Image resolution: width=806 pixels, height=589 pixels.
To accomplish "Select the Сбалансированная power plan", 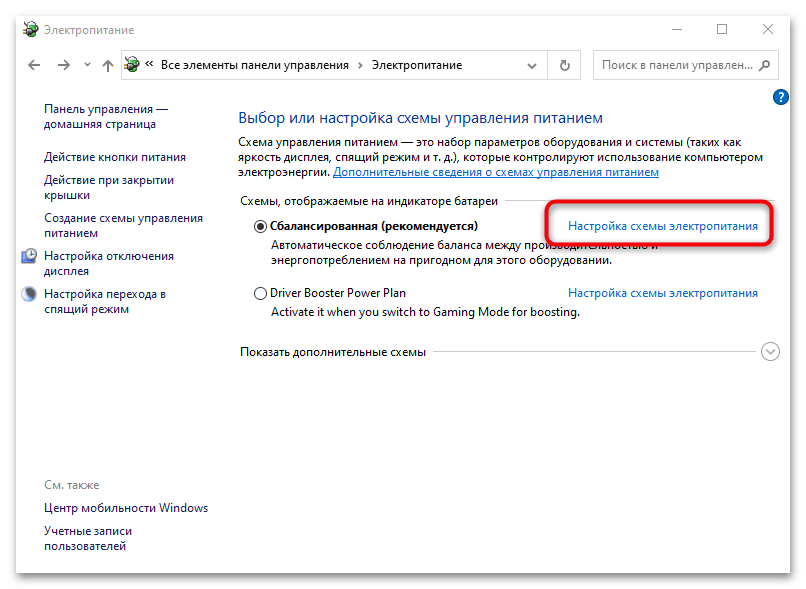I will (x=261, y=226).
